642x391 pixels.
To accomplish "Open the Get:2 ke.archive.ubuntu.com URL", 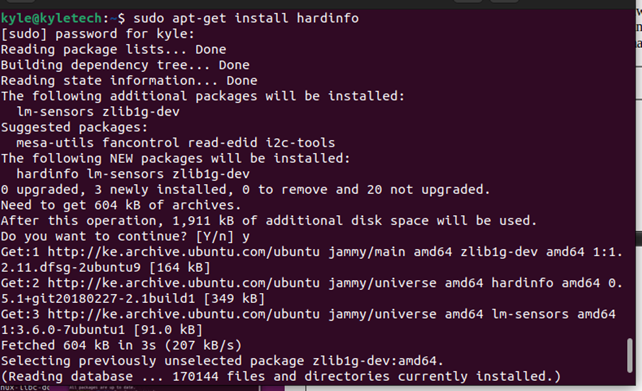I will [183, 283].
